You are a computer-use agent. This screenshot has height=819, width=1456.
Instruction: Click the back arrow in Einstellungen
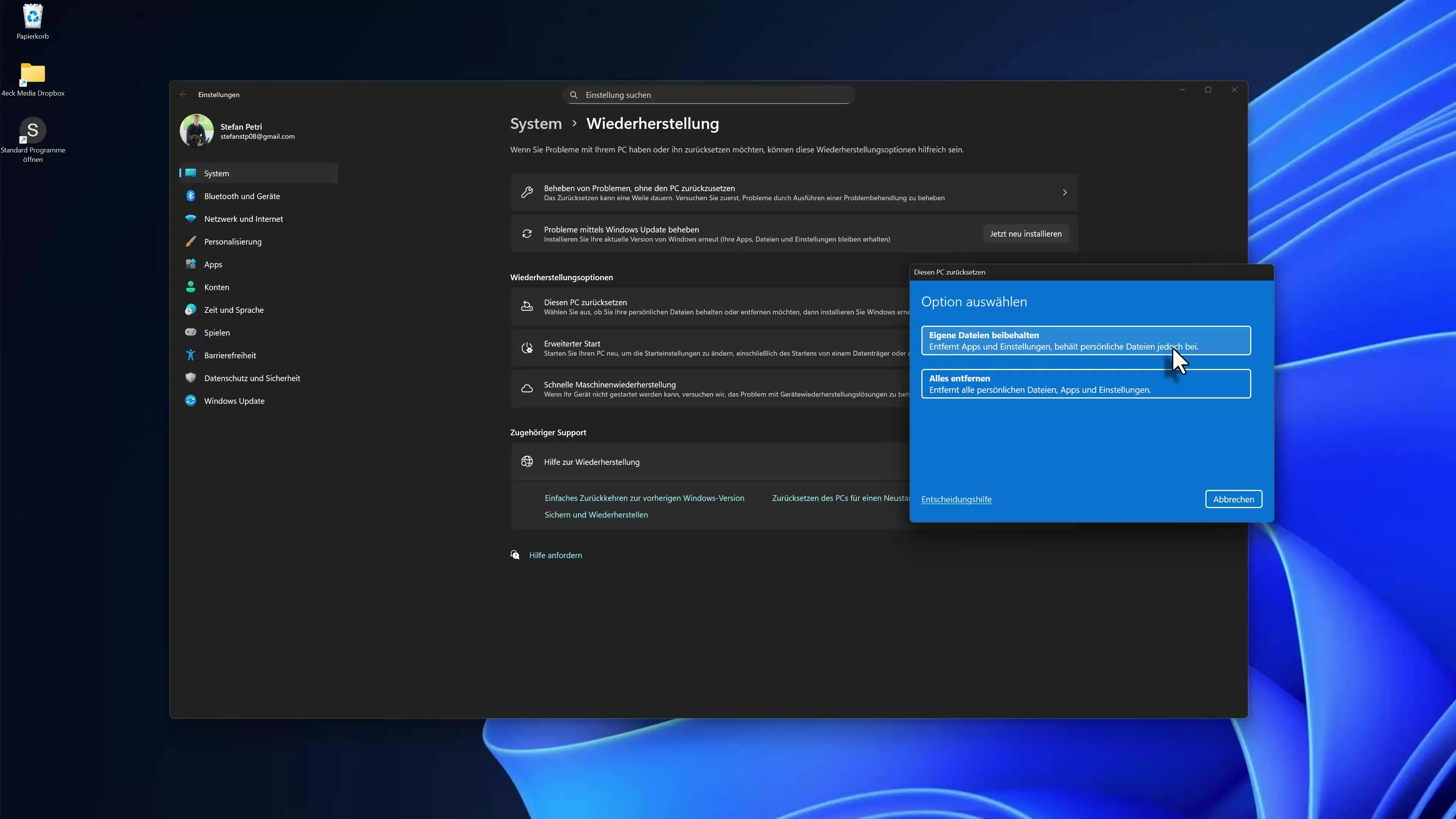tap(183, 94)
